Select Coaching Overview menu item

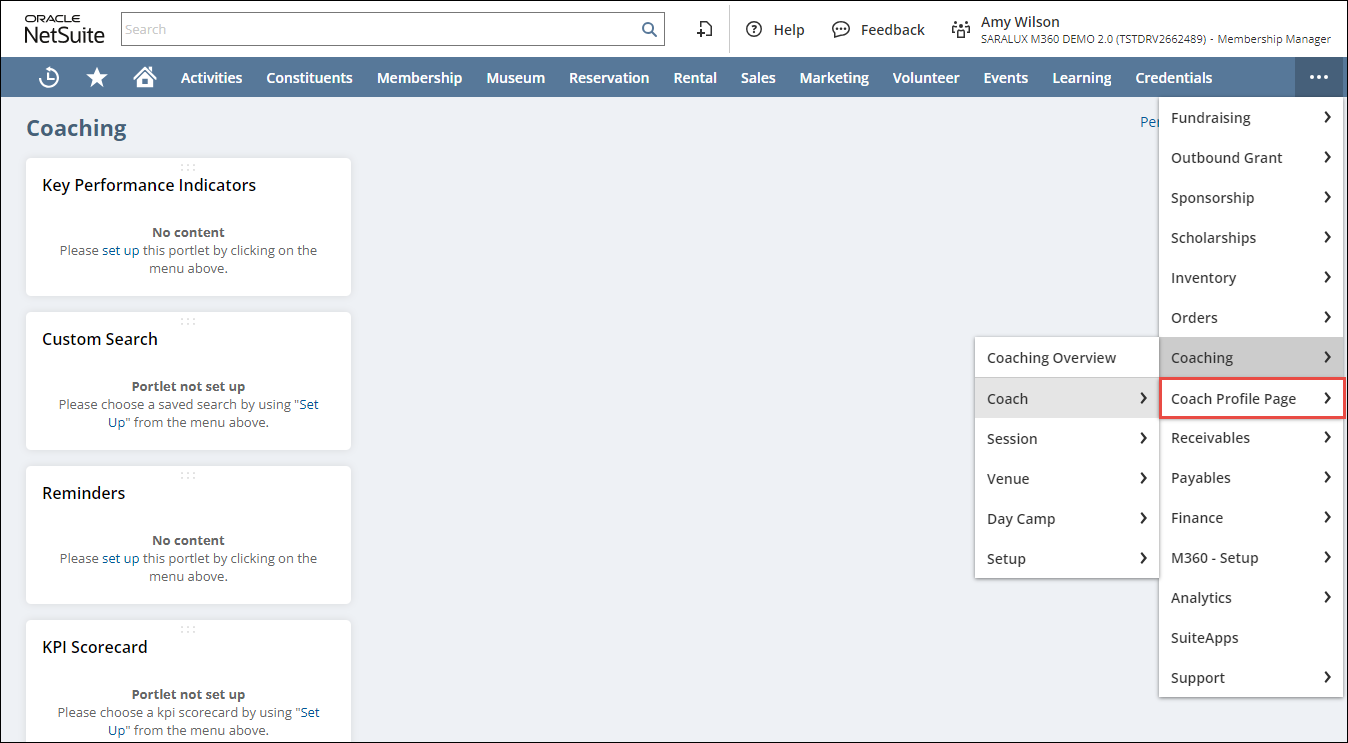coord(1051,358)
